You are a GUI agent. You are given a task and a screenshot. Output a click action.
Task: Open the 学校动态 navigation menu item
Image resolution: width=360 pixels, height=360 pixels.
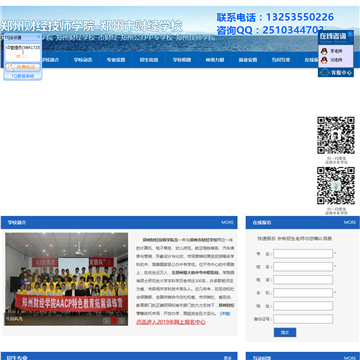83,60
